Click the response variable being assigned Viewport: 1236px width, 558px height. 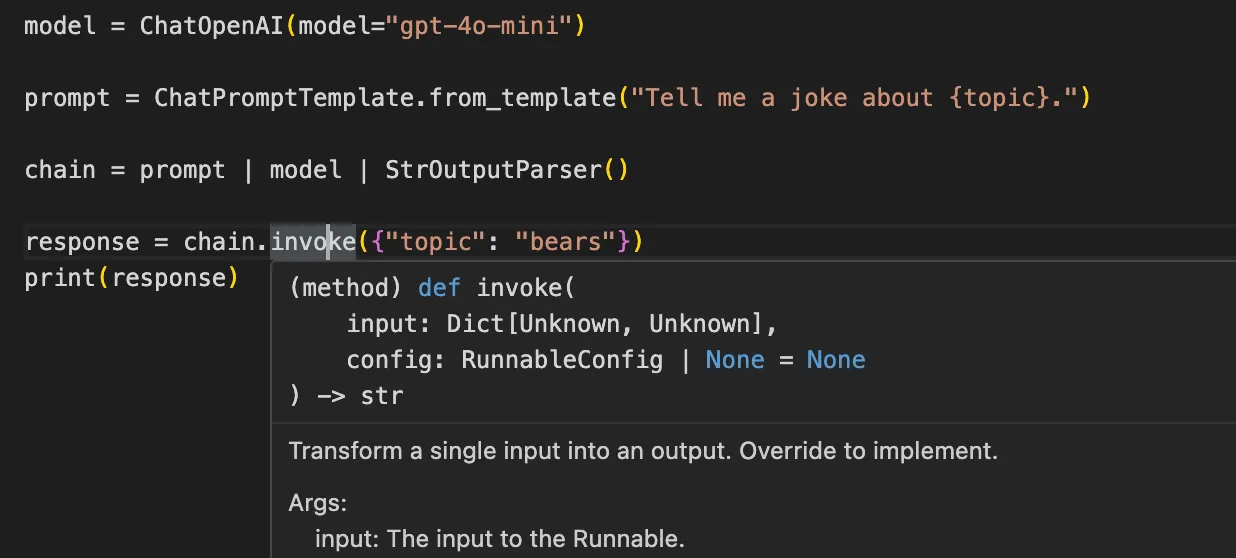(82, 242)
